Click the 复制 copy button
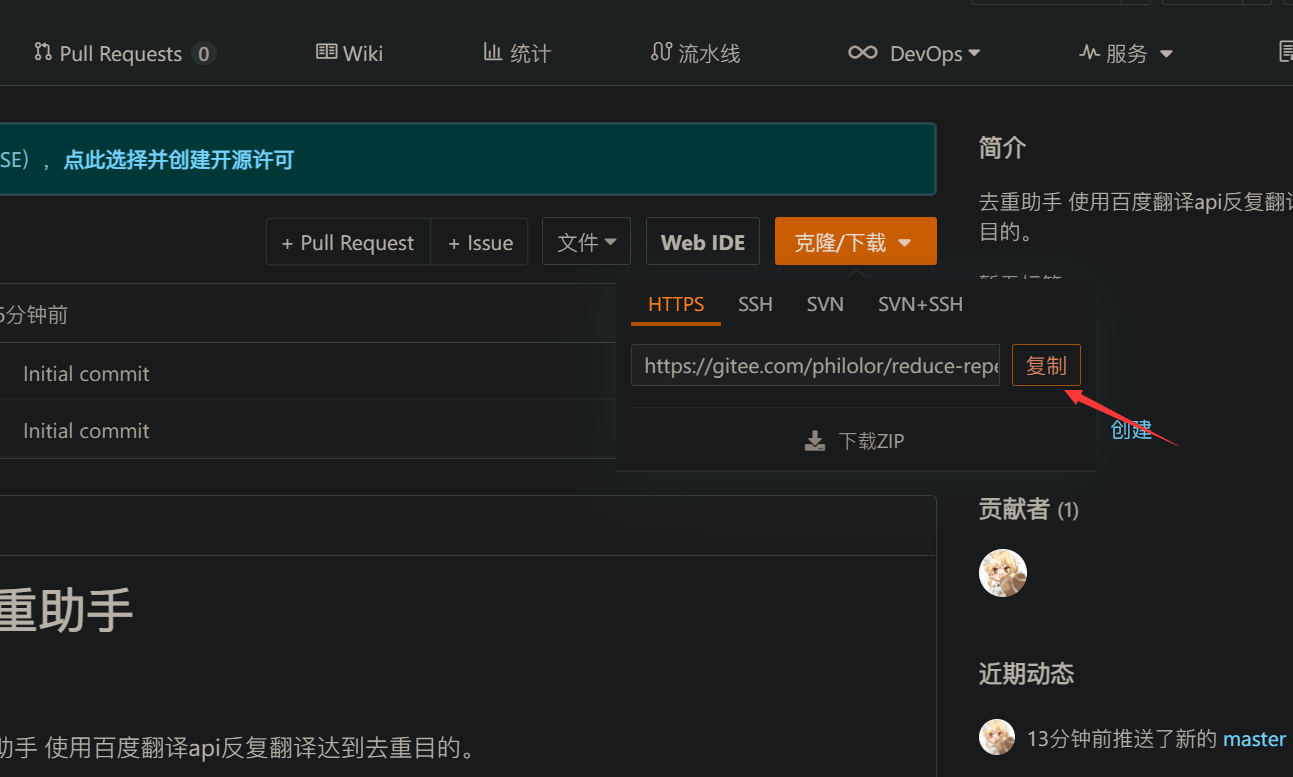This screenshot has height=777, width=1293. point(1046,366)
